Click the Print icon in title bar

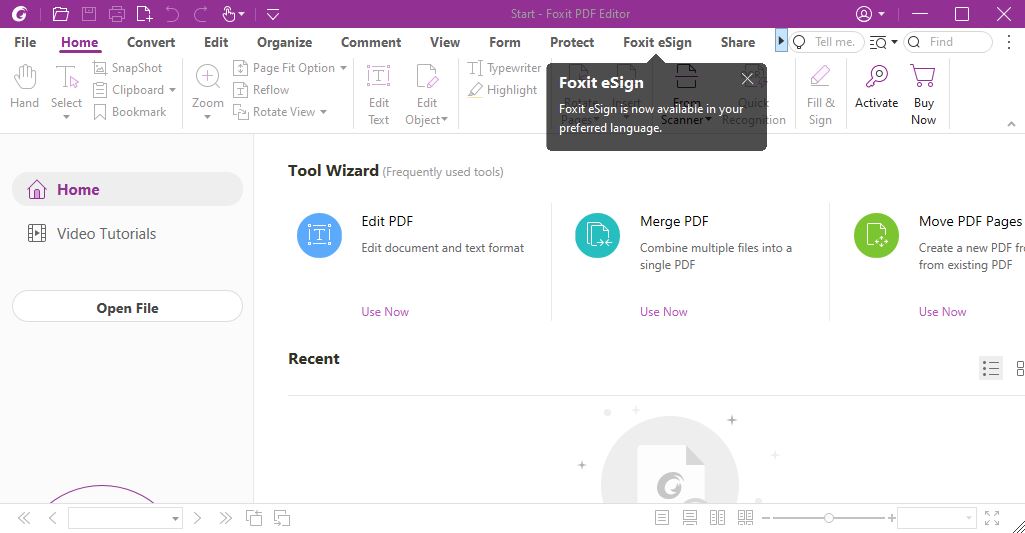(x=116, y=14)
